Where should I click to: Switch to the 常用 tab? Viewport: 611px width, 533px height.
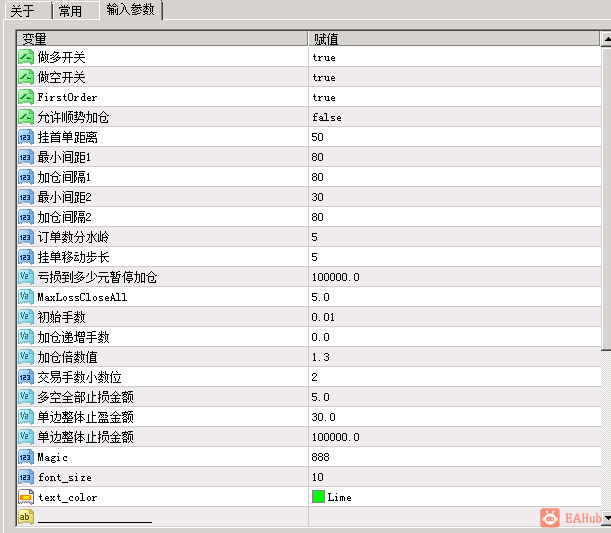click(x=75, y=11)
